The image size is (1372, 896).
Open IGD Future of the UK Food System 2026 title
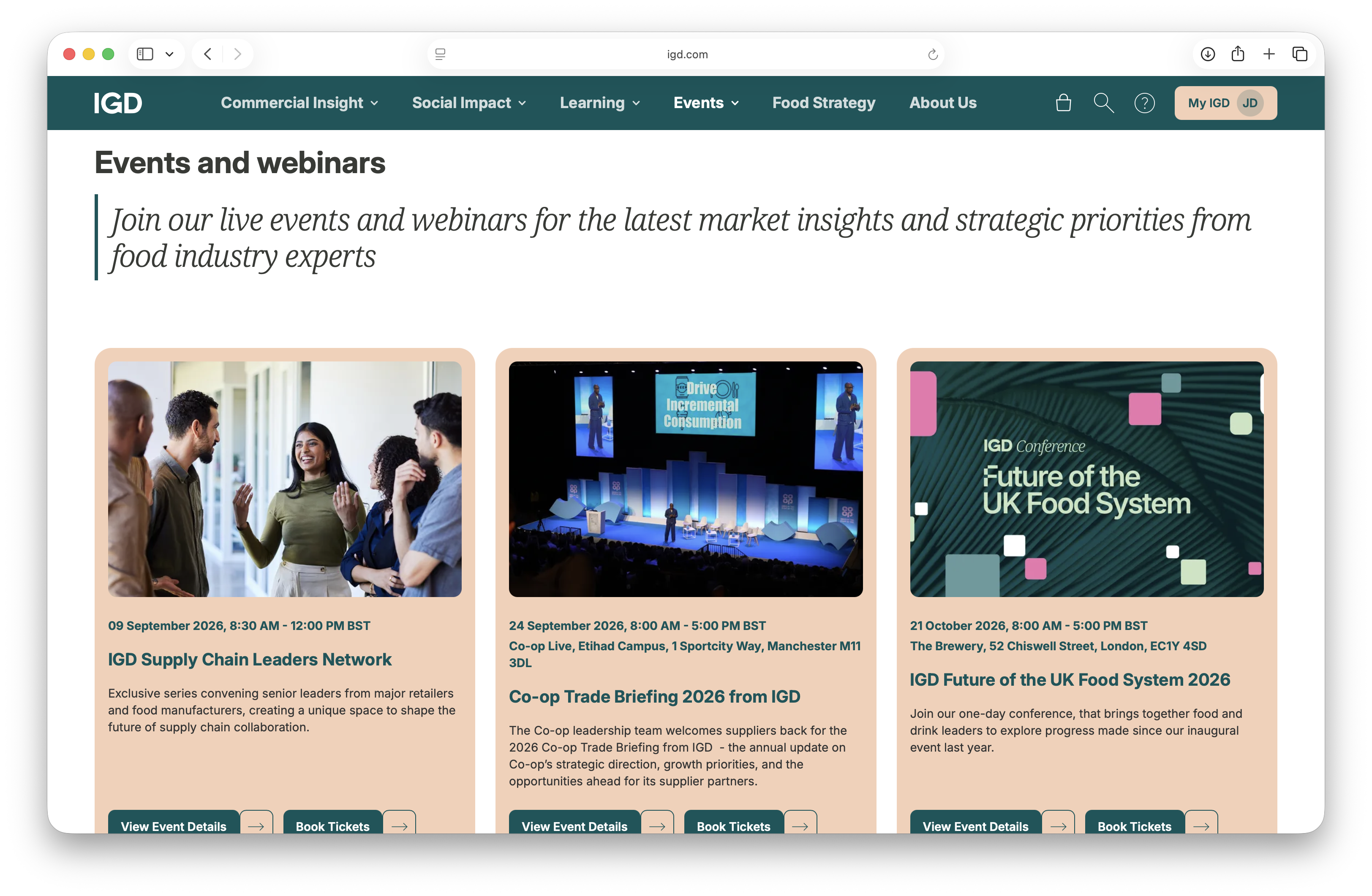1070,680
